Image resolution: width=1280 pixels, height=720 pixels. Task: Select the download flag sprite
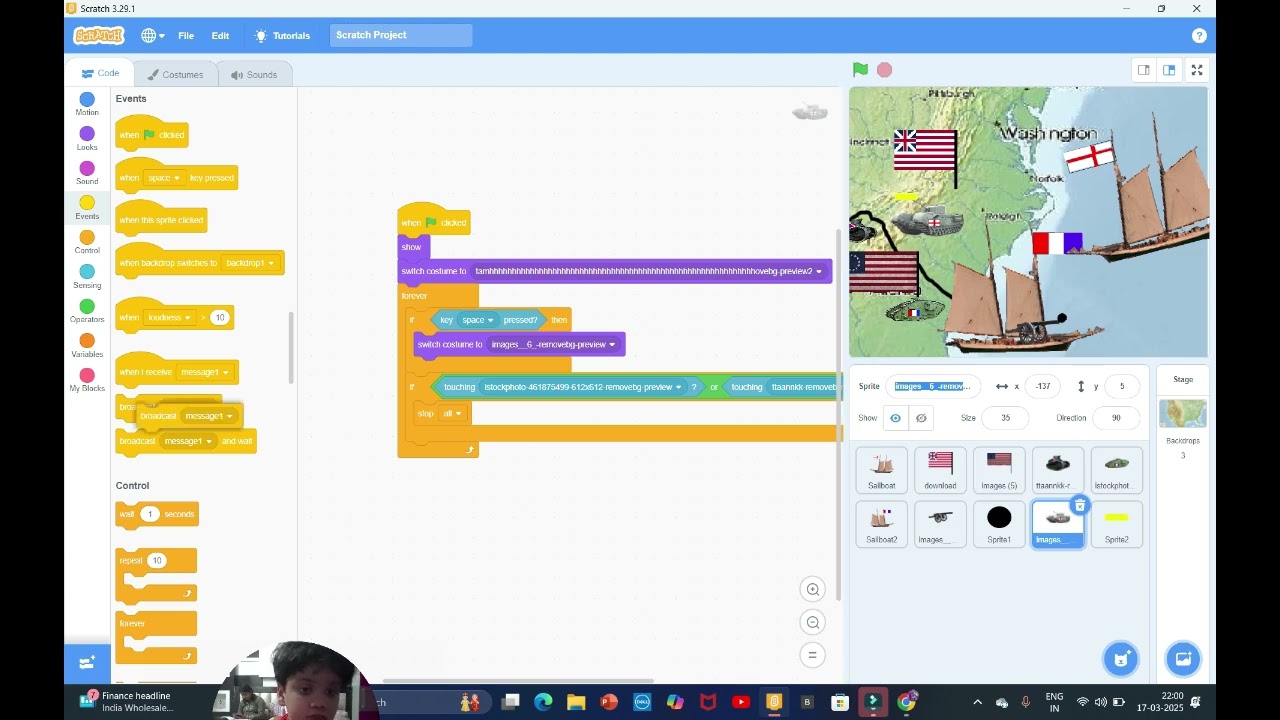[940, 470]
